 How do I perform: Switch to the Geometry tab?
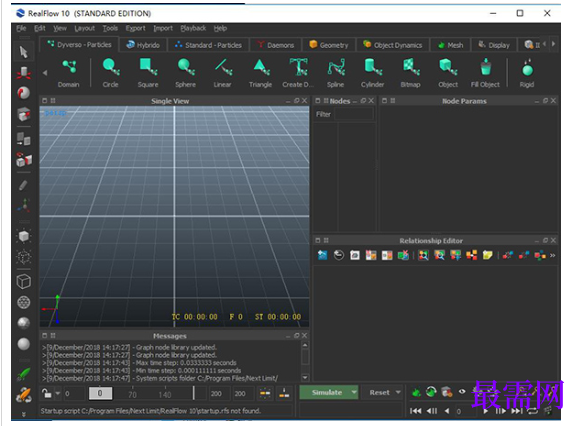click(329, 45)
